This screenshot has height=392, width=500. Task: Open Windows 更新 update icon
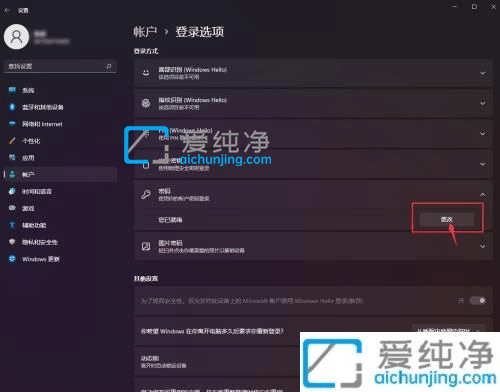(12, 259)
